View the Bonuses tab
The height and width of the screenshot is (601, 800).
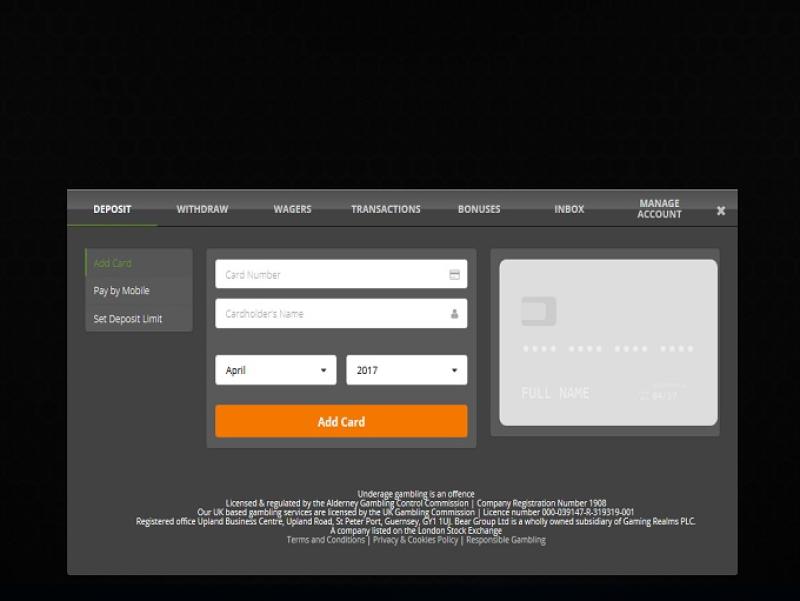479,209
